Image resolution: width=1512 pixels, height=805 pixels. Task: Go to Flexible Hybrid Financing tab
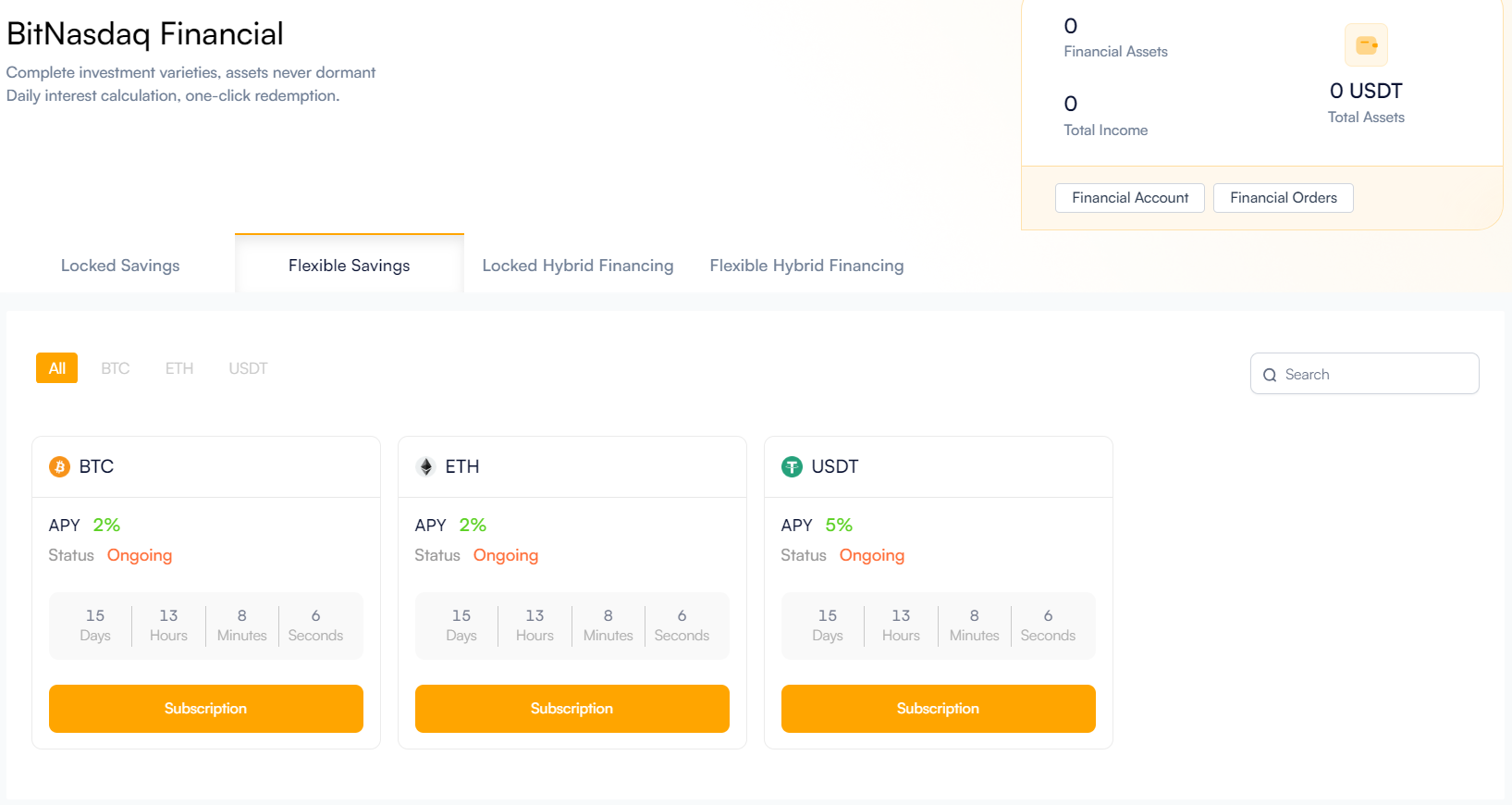pyautogui.click(x=806, y=266)
